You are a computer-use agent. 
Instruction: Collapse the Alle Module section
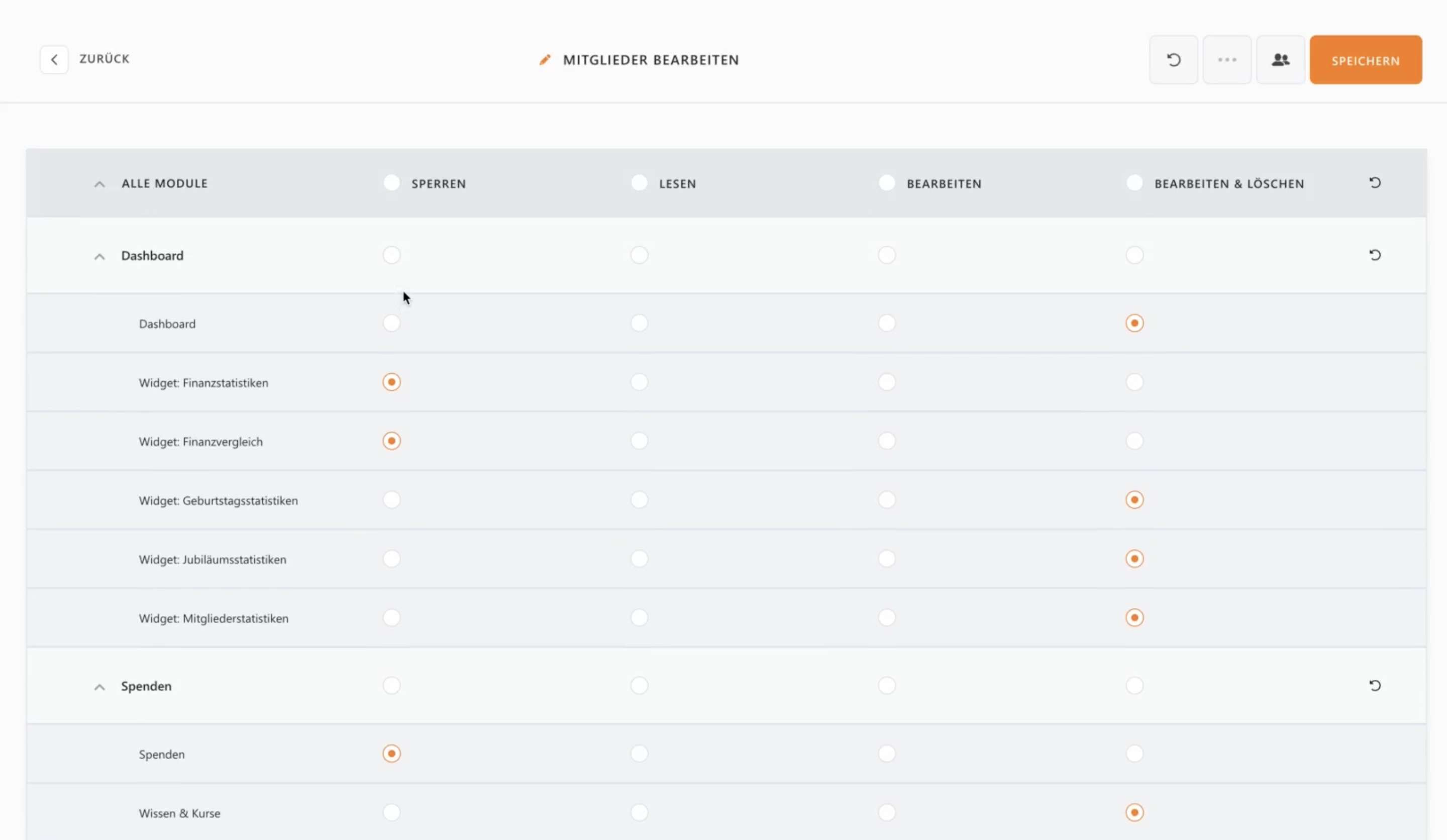pos(99,184)
